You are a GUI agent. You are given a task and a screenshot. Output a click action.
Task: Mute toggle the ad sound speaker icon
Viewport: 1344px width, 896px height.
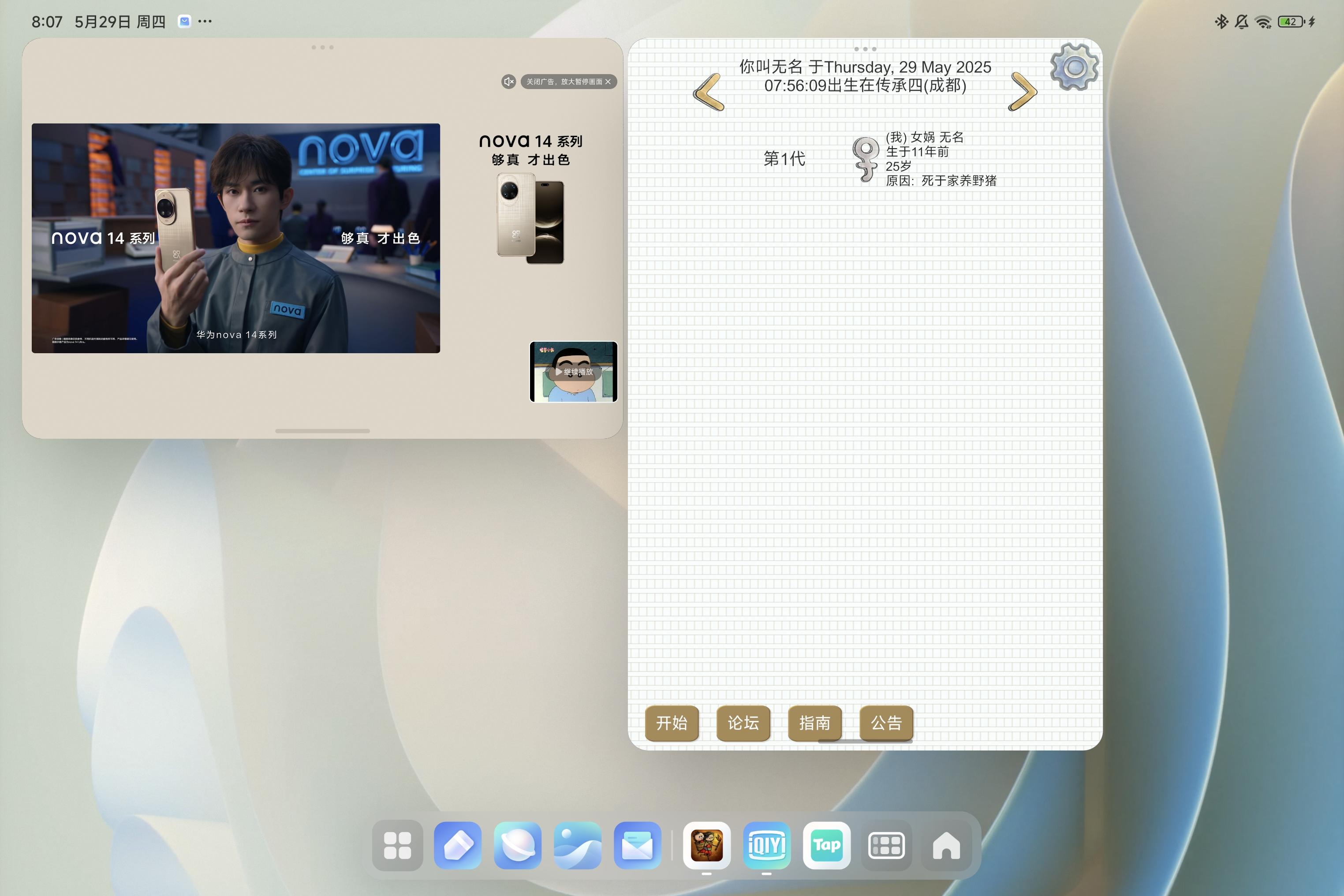[x=508, y=82]
